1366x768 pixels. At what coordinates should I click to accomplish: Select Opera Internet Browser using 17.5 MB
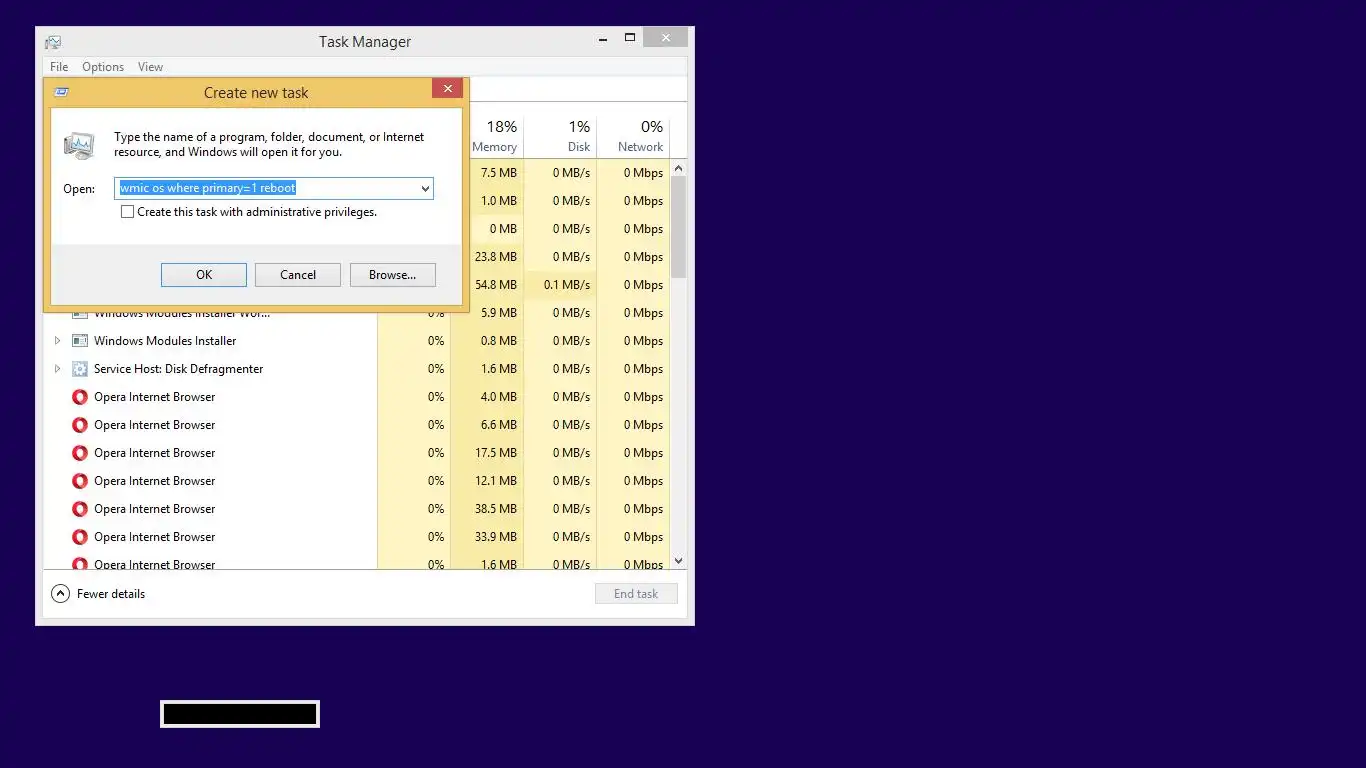click(154, 453)
